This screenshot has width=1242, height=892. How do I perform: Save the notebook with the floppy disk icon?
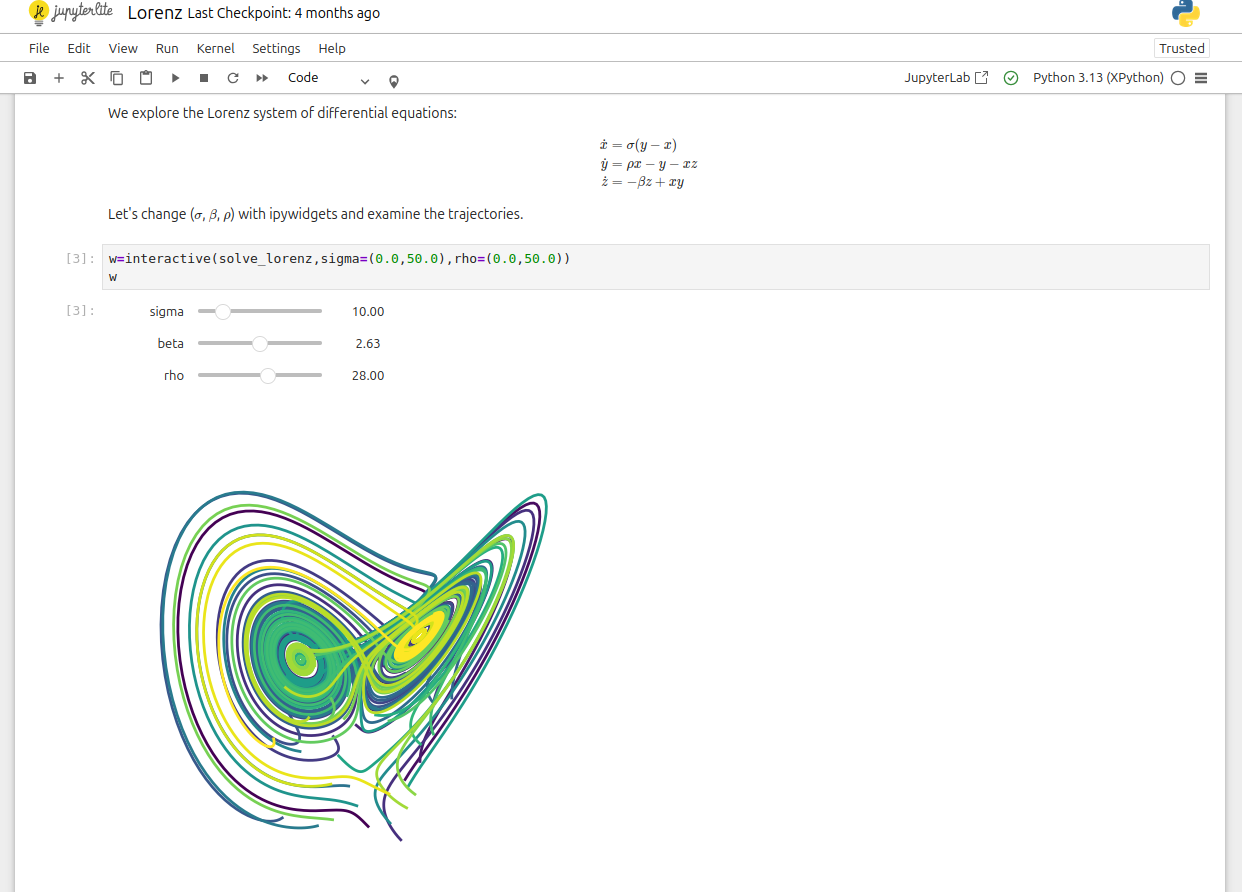coord(30,78)
